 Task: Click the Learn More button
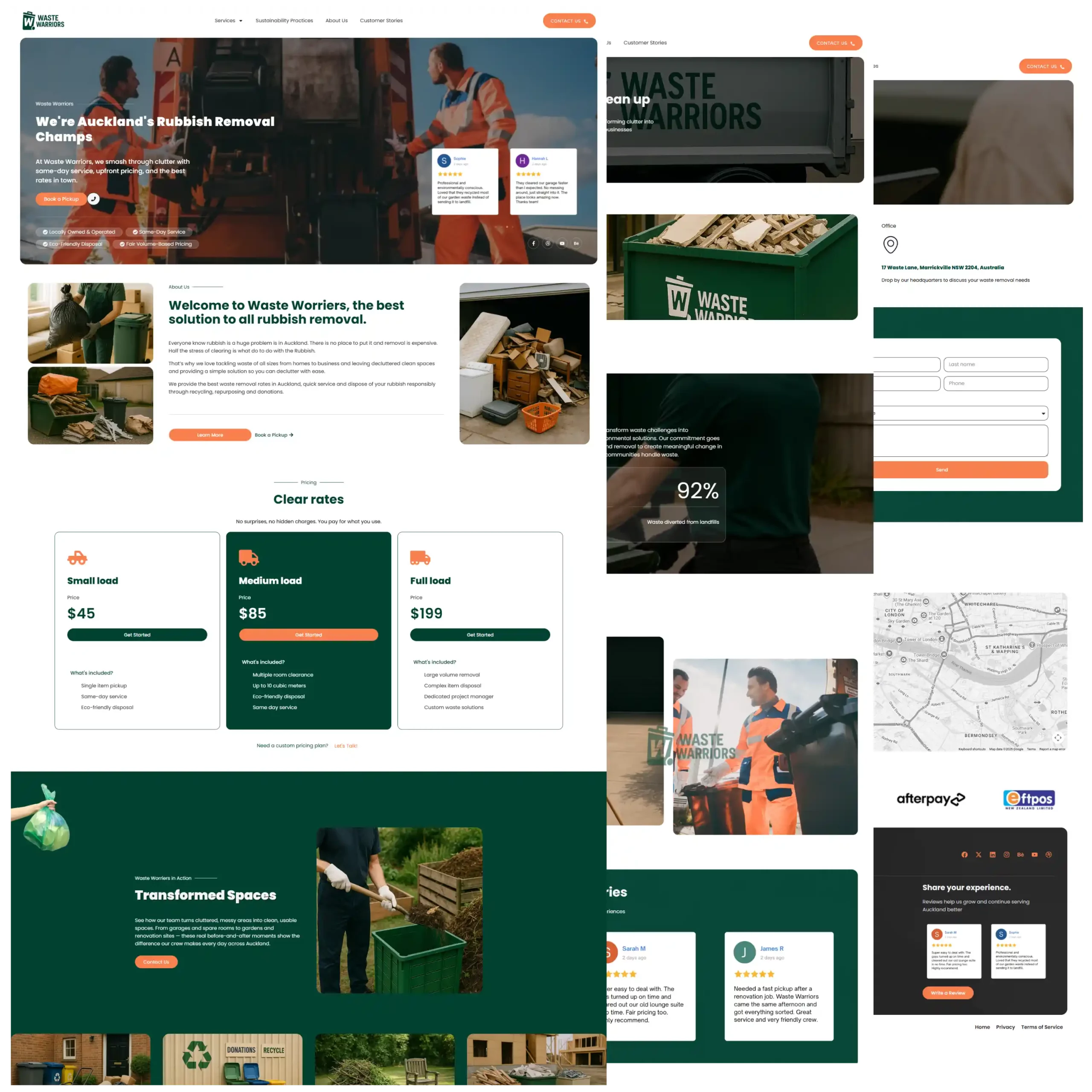coord(210,435)
